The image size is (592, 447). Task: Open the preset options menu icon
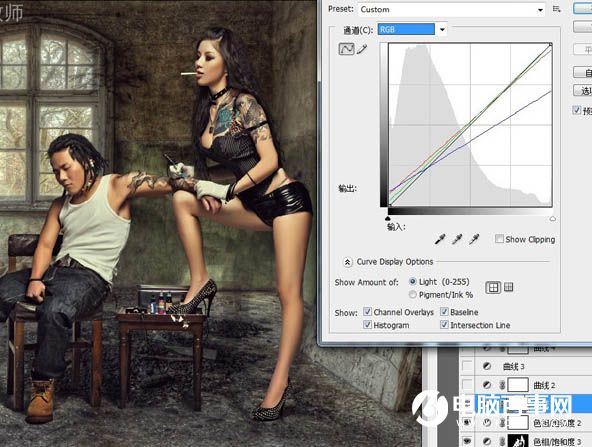click(557, 9)
